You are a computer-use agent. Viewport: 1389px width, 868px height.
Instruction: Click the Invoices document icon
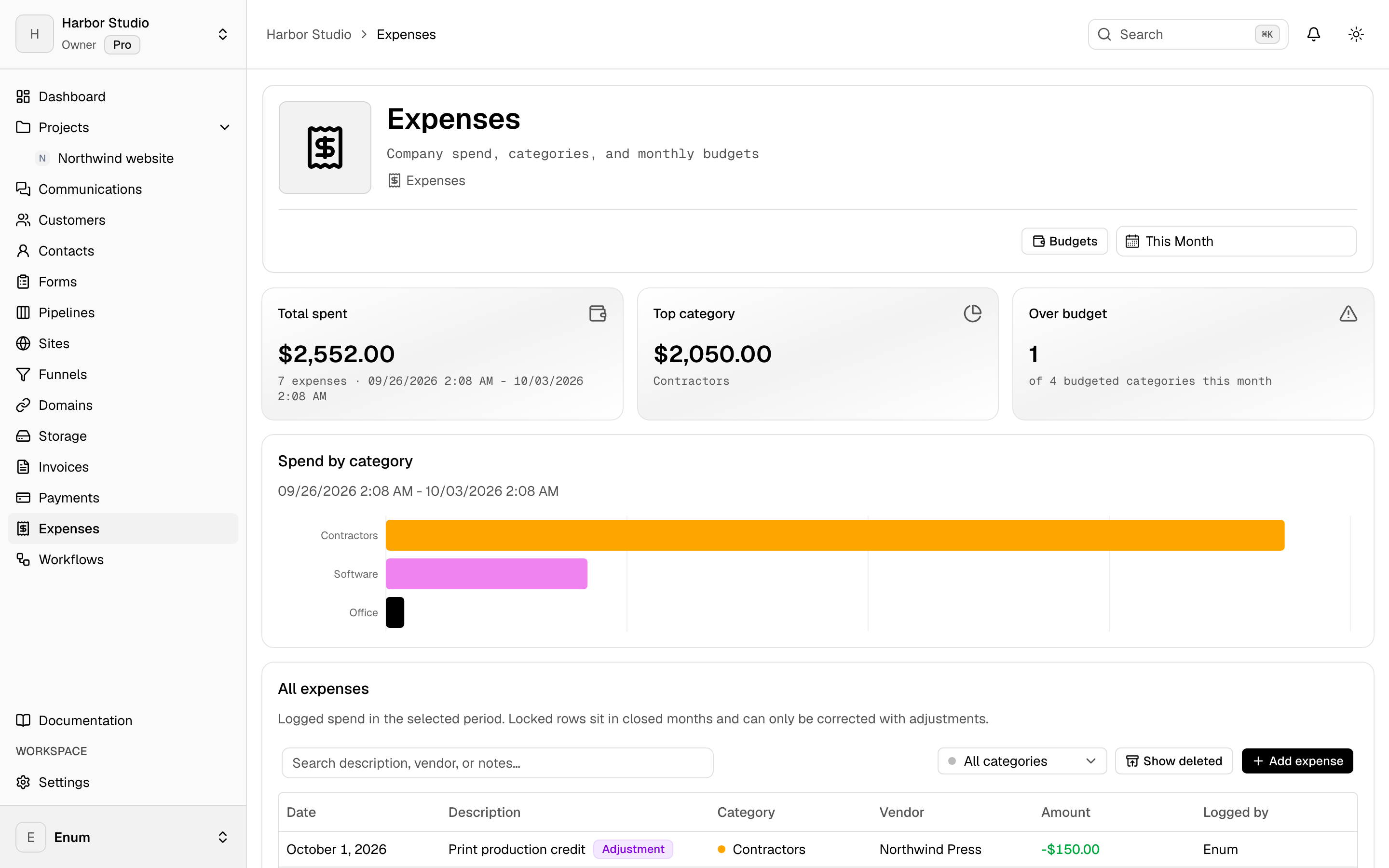[x=23, y=467]
